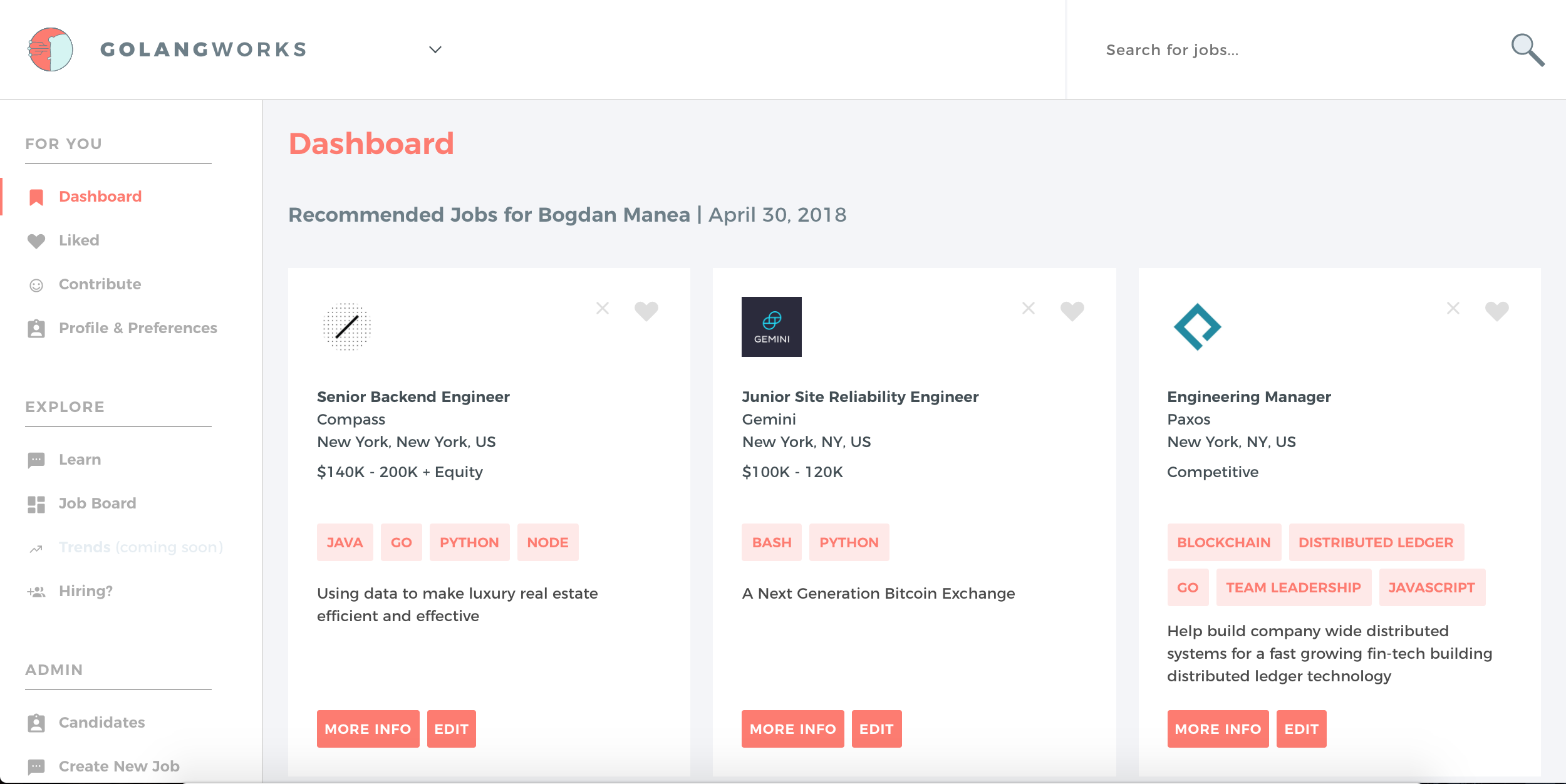
Task: Open Liked via heart icon in sidebar
Action: click(36, 241)
